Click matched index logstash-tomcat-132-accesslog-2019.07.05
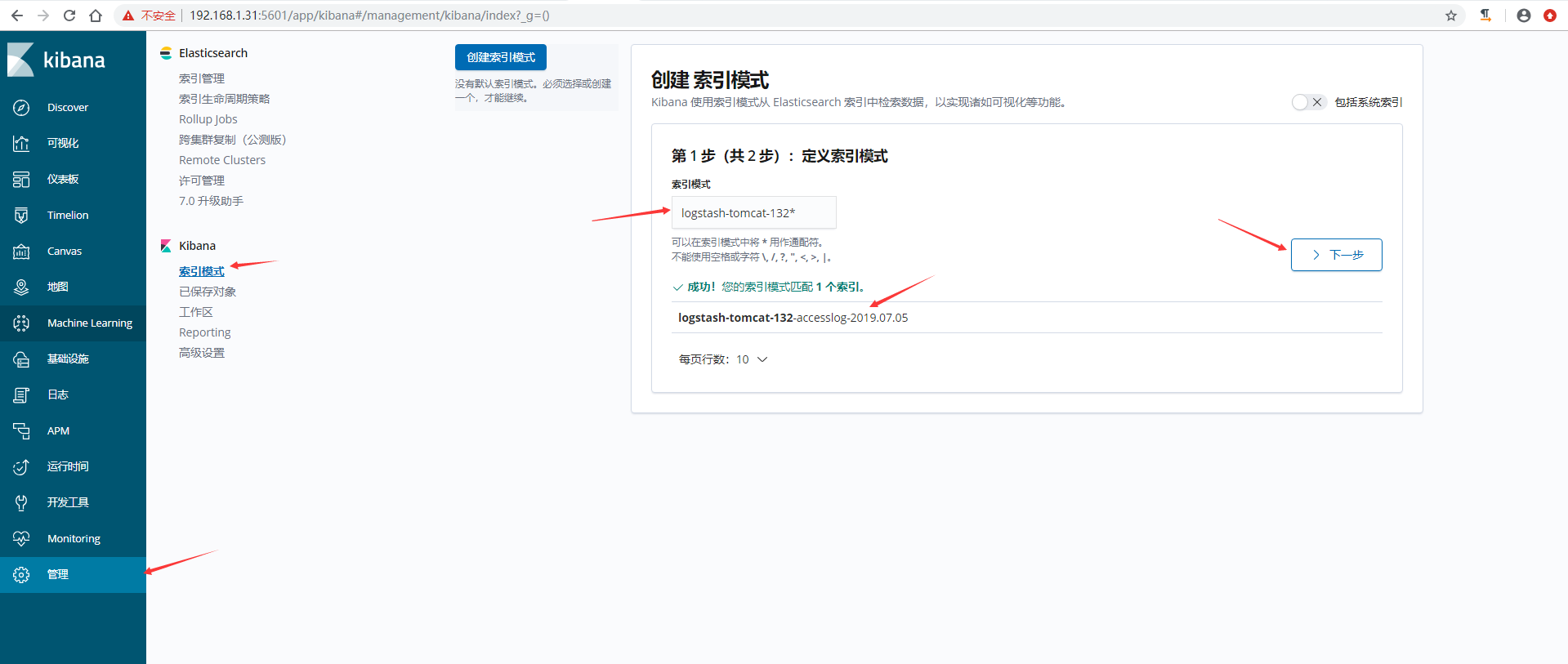Image resolution: width=1568 pixels, height=664 pixels. tap(793, 318)
